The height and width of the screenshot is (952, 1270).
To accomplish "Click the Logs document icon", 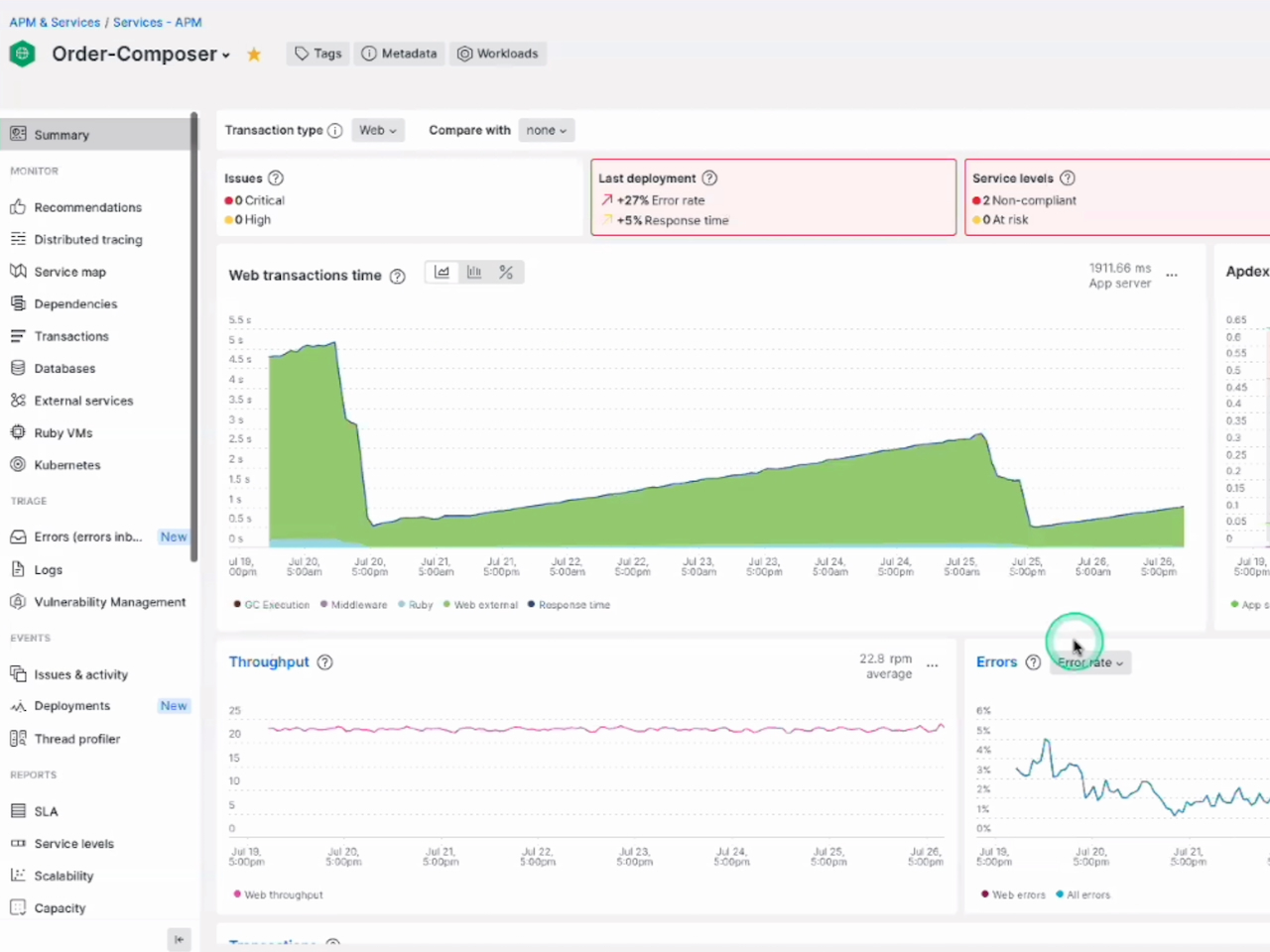I will pyautogui.click(x=18, y=569).
